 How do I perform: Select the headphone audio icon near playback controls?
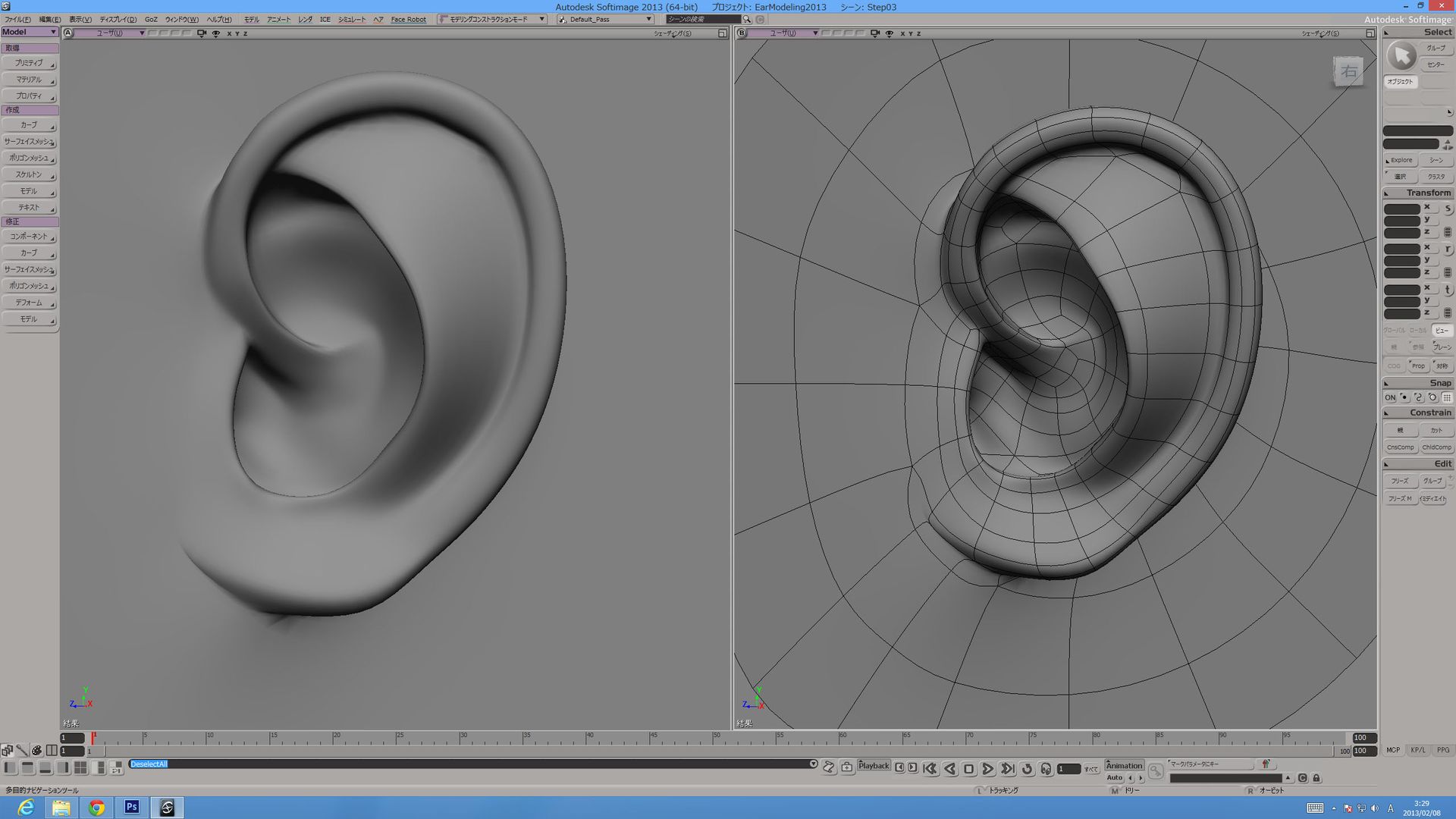[x=1046, y=769]
